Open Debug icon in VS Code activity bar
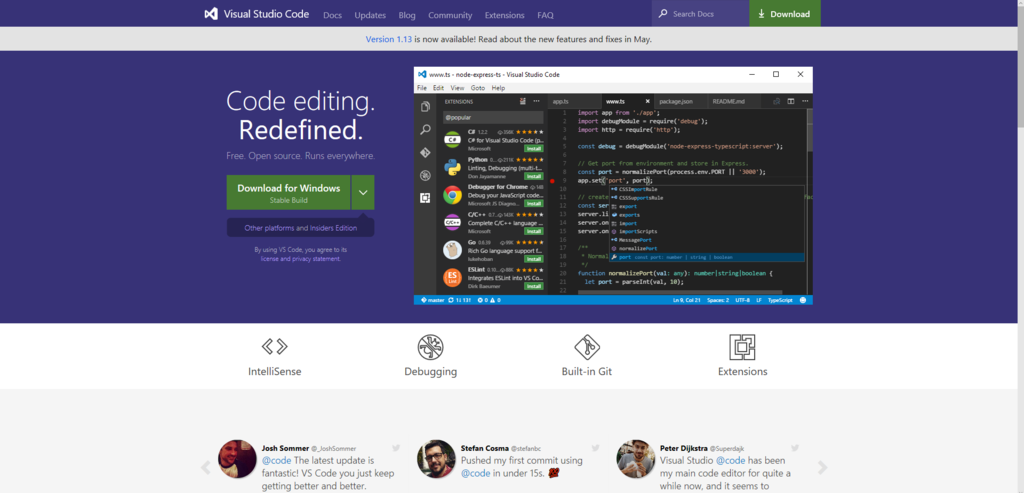Viewport: 1024px width, 493px height. pos(425,175)
